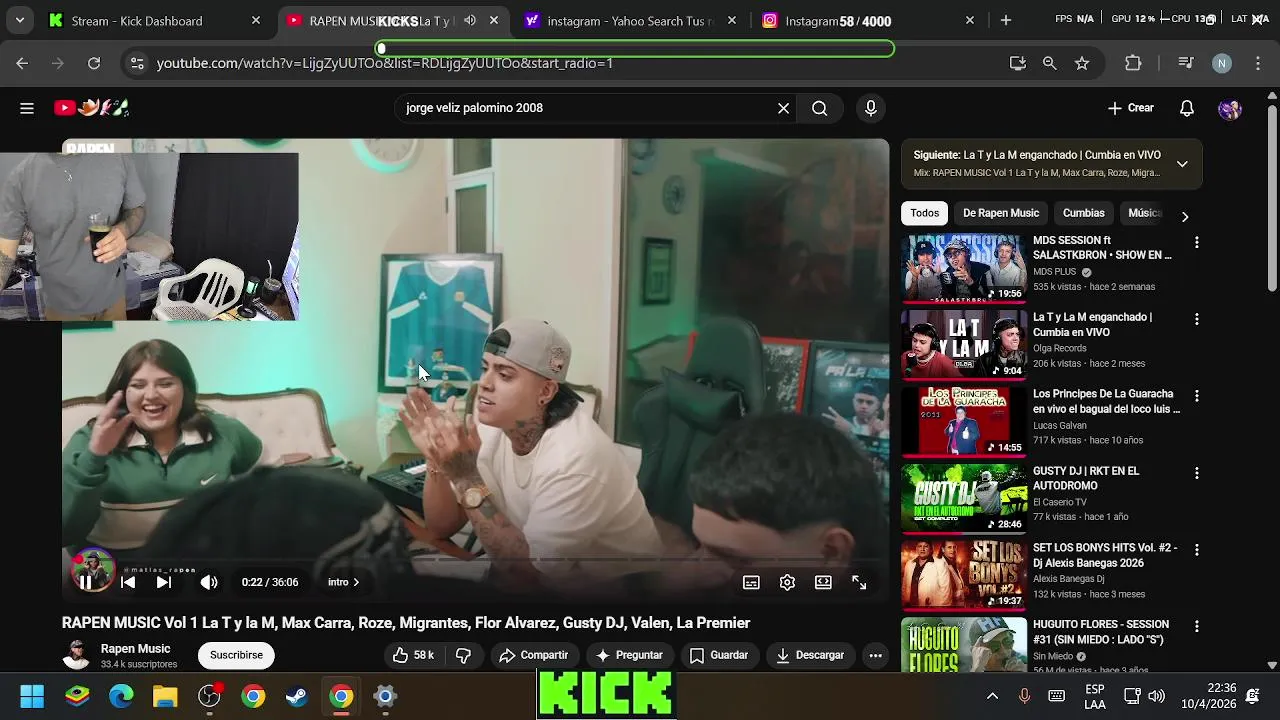Open options for GUSTY DJ video

pos(1196,473)
